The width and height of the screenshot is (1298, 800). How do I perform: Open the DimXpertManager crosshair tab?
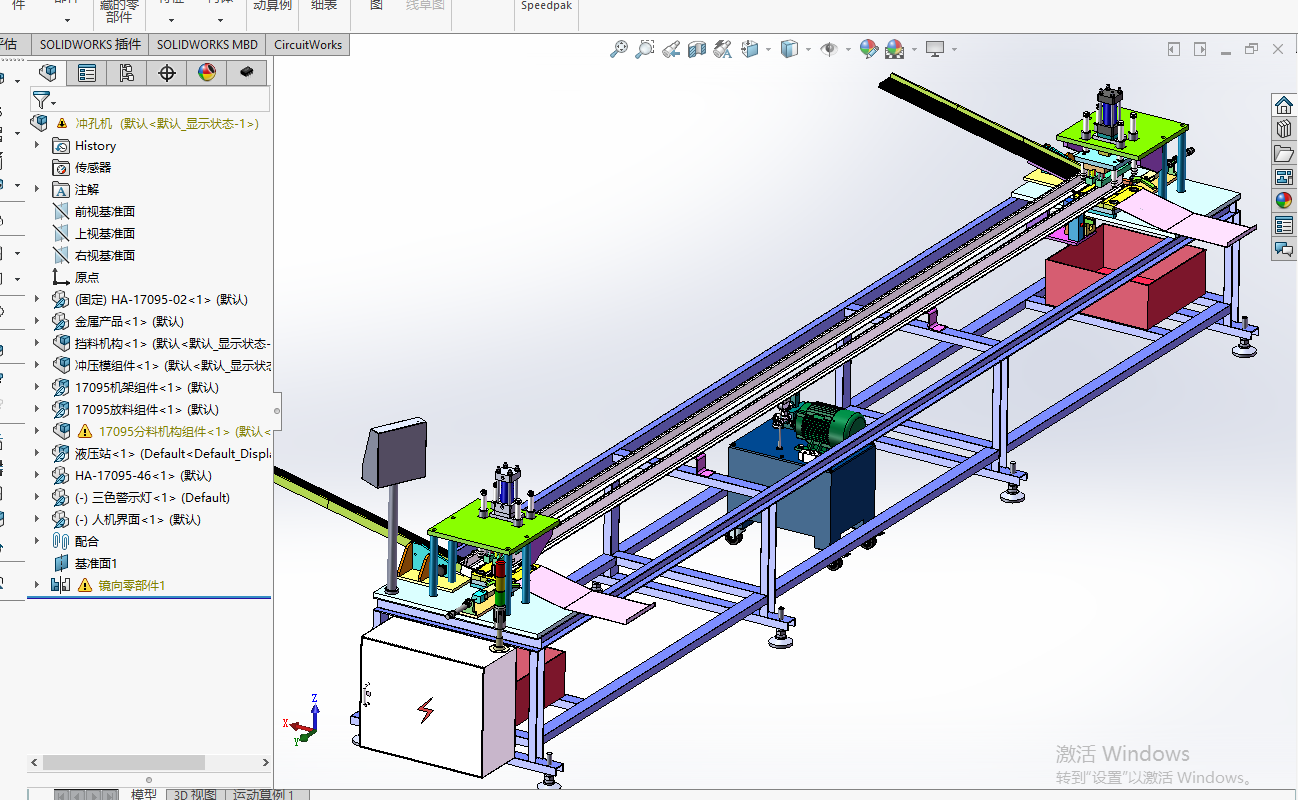167,72
